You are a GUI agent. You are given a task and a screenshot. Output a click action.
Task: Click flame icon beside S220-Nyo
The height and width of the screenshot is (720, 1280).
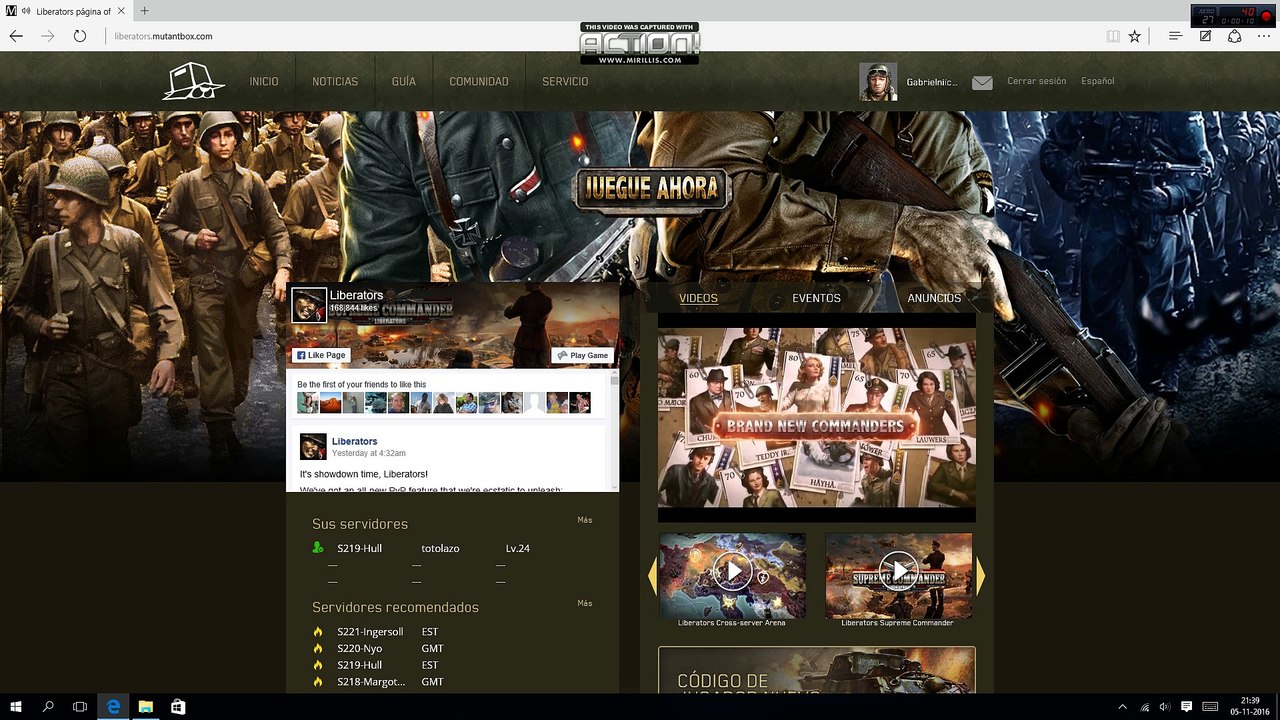point(318,649)
